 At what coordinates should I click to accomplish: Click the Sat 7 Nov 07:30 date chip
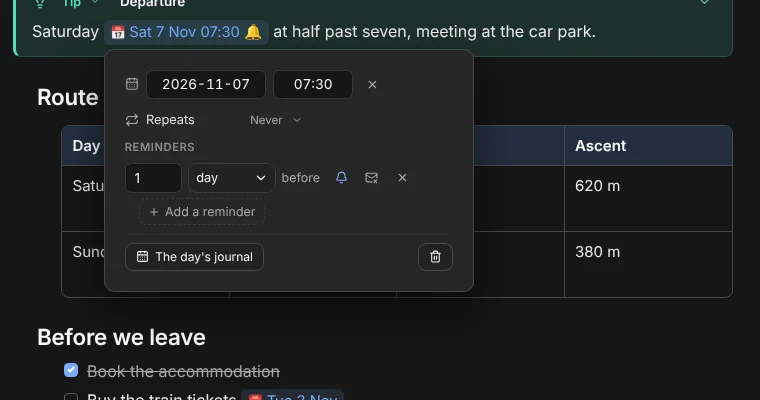coord(186,32)
